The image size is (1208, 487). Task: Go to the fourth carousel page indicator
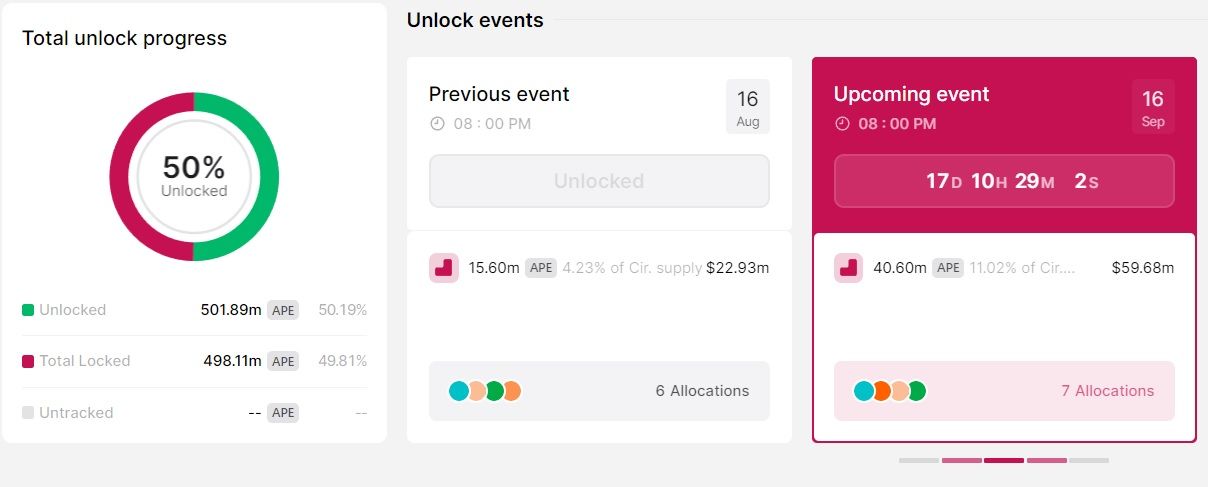click(1046, 460)
